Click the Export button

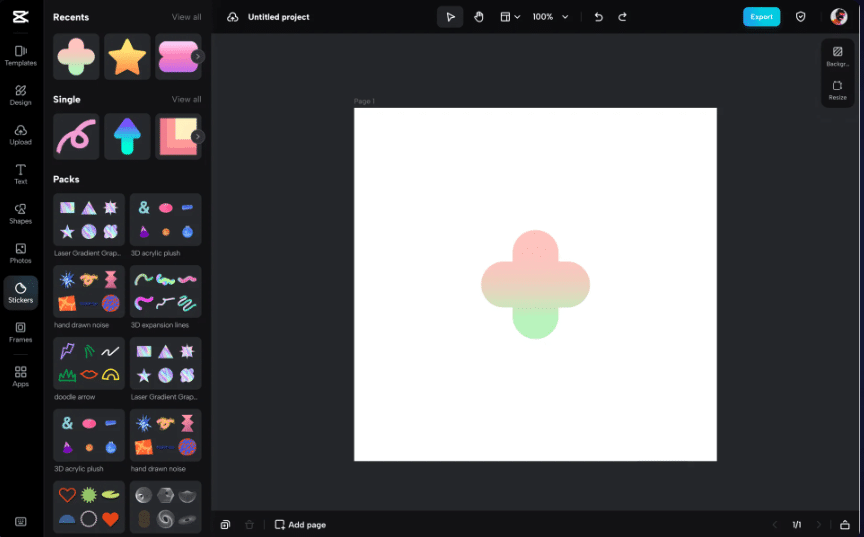click(x=761, y=17)
